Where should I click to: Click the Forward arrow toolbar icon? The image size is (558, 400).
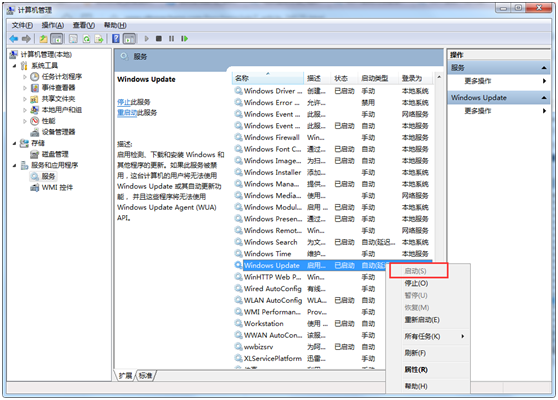(x=26, y=38)
